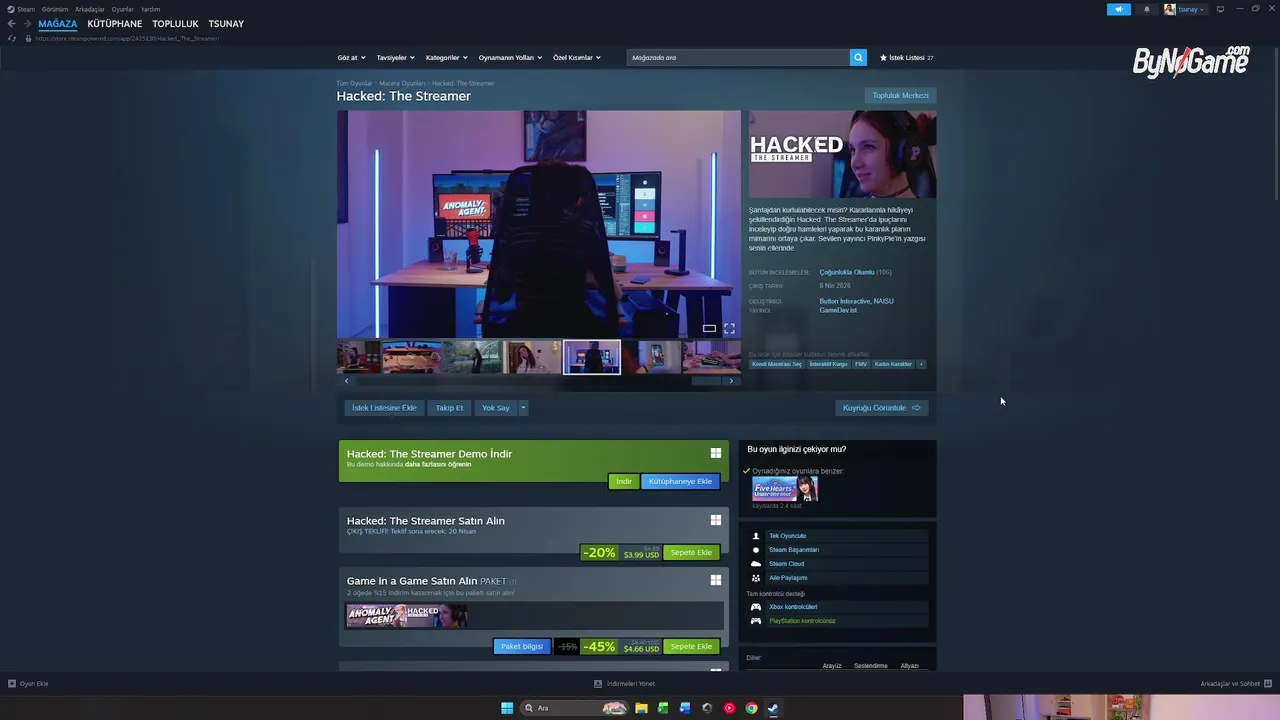1280x720 pixels.
Task: Click the magnifier search button in store
Action: 858,58
